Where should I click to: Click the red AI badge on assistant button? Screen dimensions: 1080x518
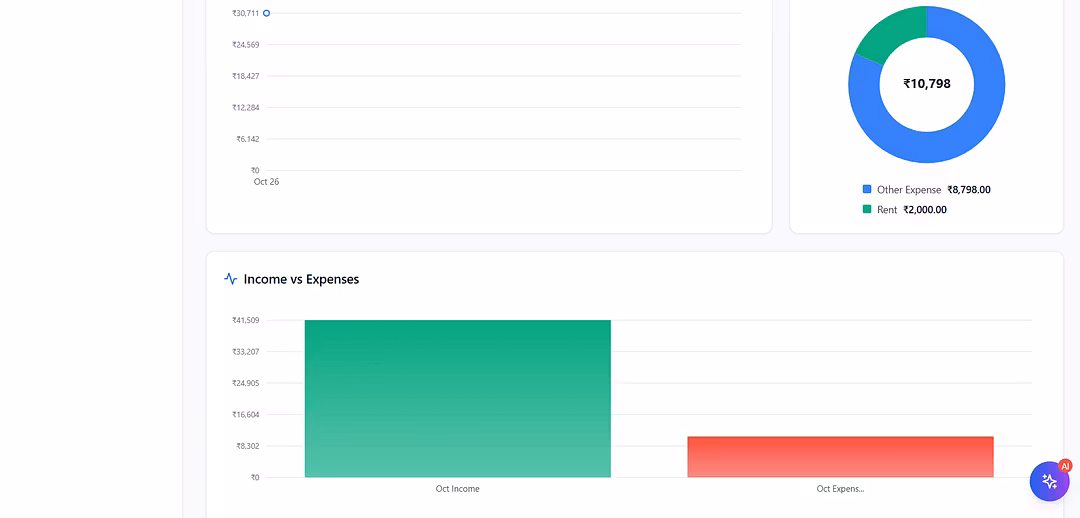pos(1065,466)
